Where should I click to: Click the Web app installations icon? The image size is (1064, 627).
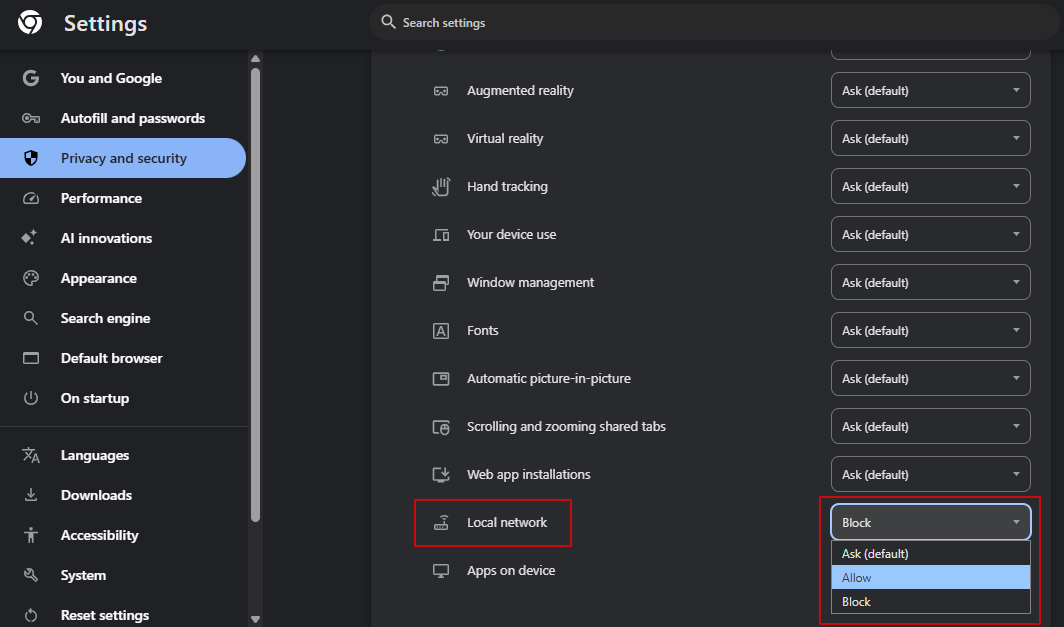coord(441,474)
